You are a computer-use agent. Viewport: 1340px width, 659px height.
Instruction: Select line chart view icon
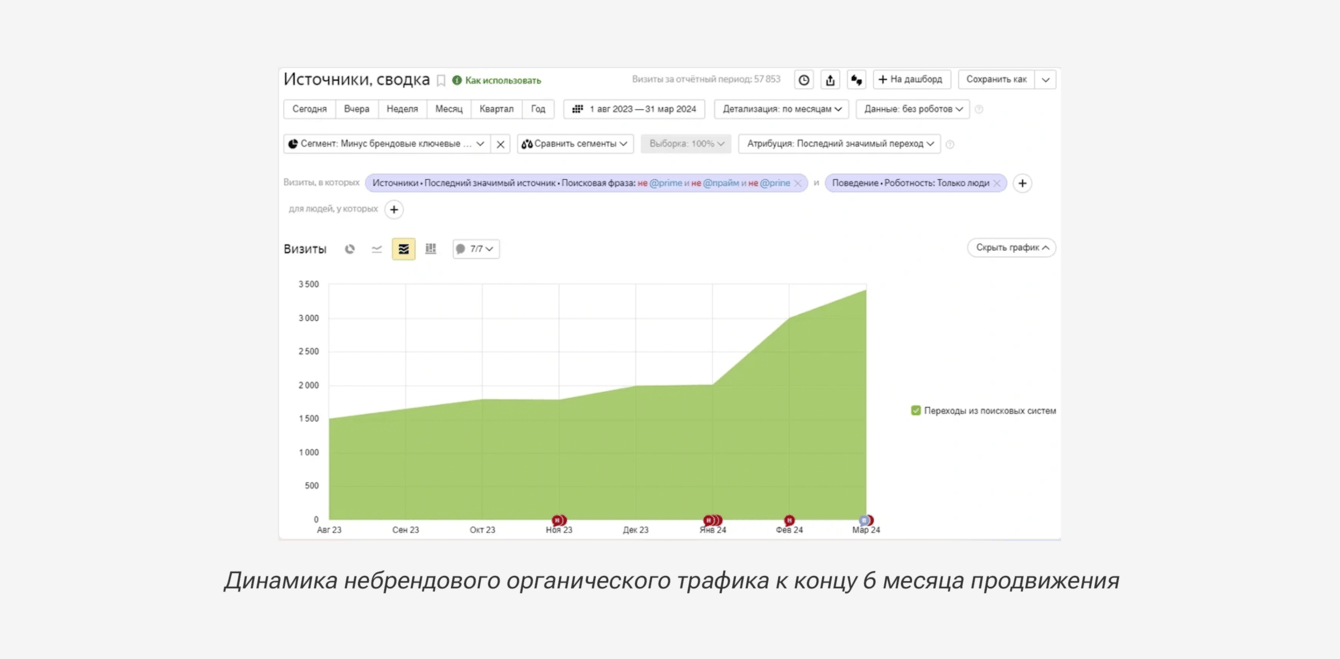click(377, 249)
